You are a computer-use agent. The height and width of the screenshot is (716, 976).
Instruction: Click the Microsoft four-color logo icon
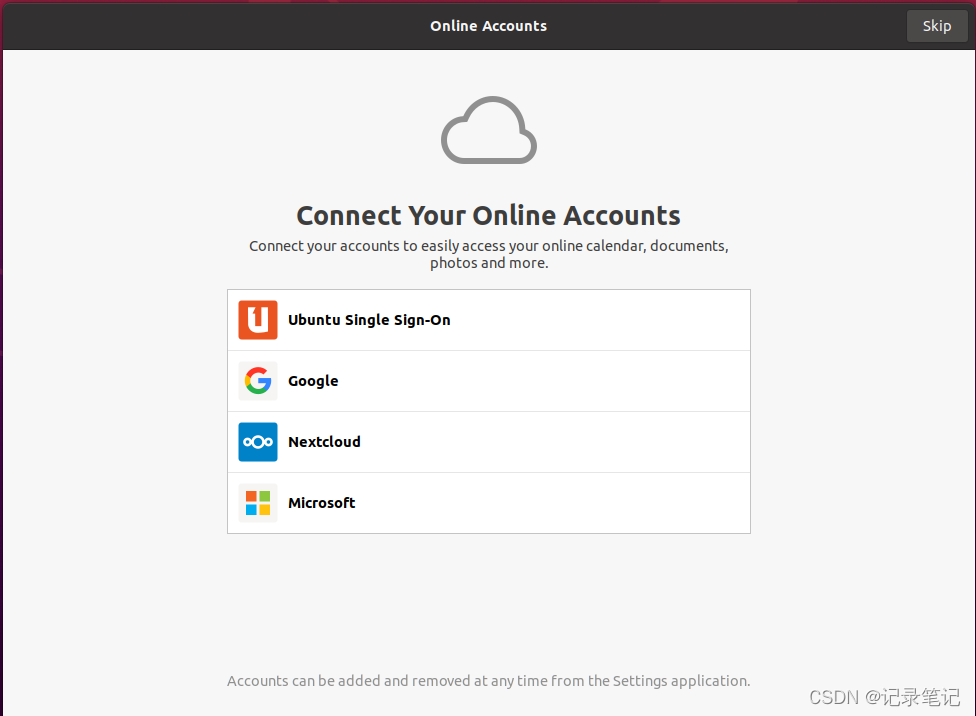pos(258,503)
